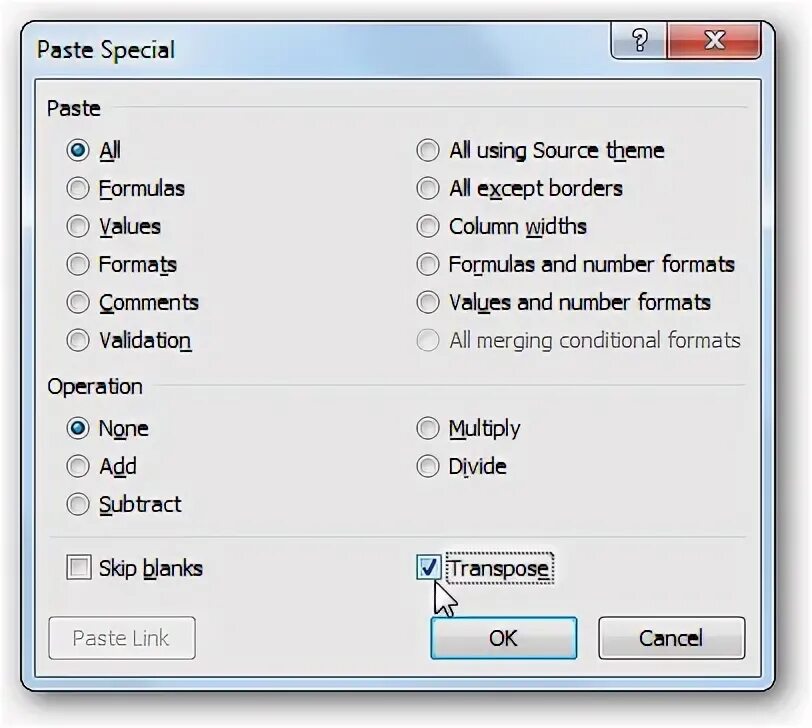Select the Values paste option
This screenshot has width=812, height=728.
[x=78, y=226]
